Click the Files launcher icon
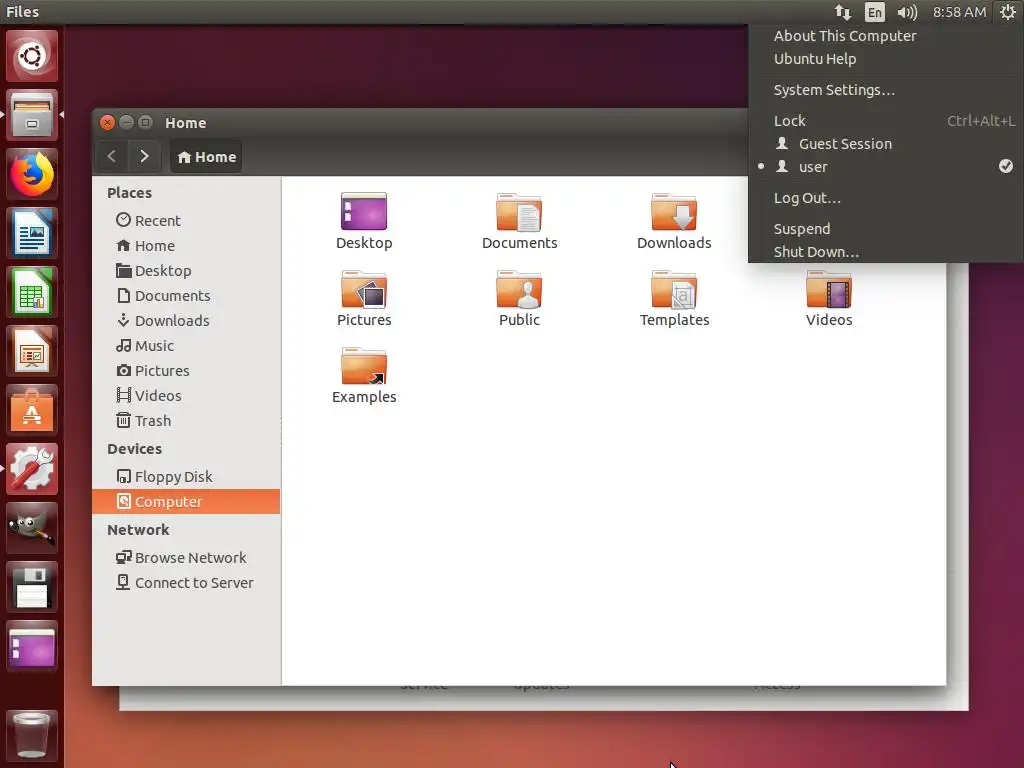 click(32, 115)
